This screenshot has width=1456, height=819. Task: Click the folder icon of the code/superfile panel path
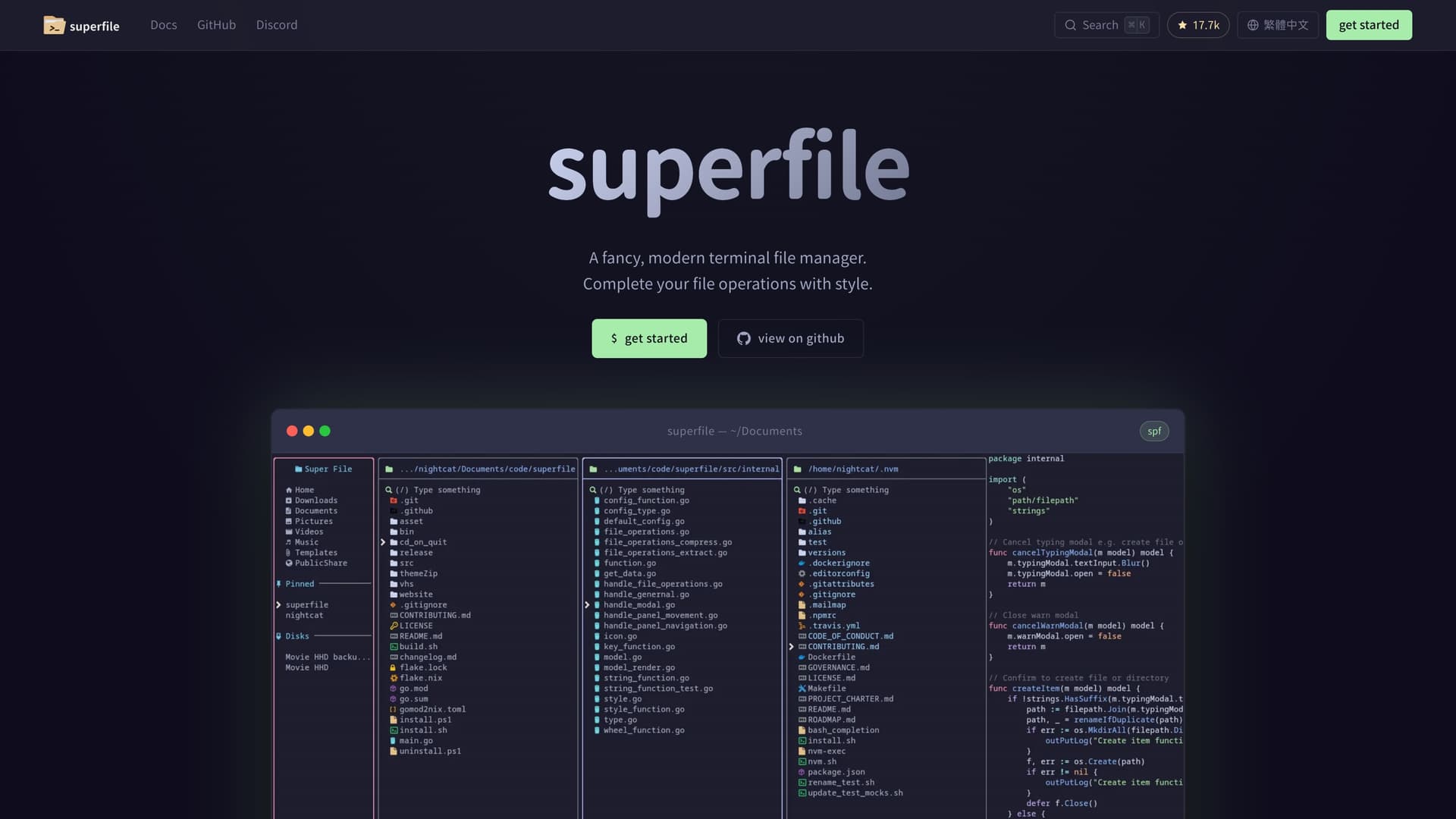coord(389,469)
